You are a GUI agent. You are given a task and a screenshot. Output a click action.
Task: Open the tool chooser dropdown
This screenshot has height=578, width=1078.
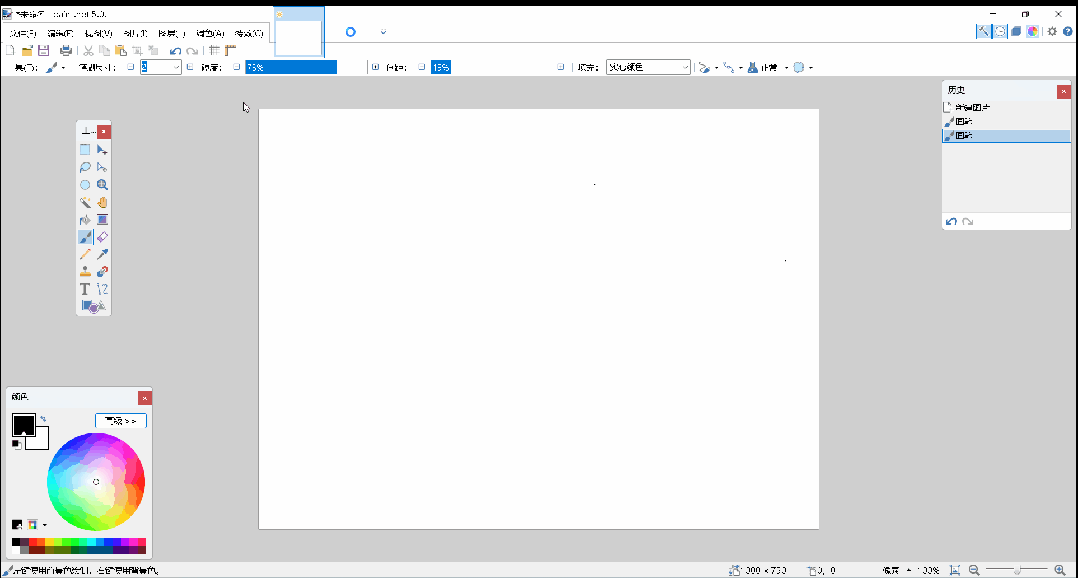pos(55,67)
